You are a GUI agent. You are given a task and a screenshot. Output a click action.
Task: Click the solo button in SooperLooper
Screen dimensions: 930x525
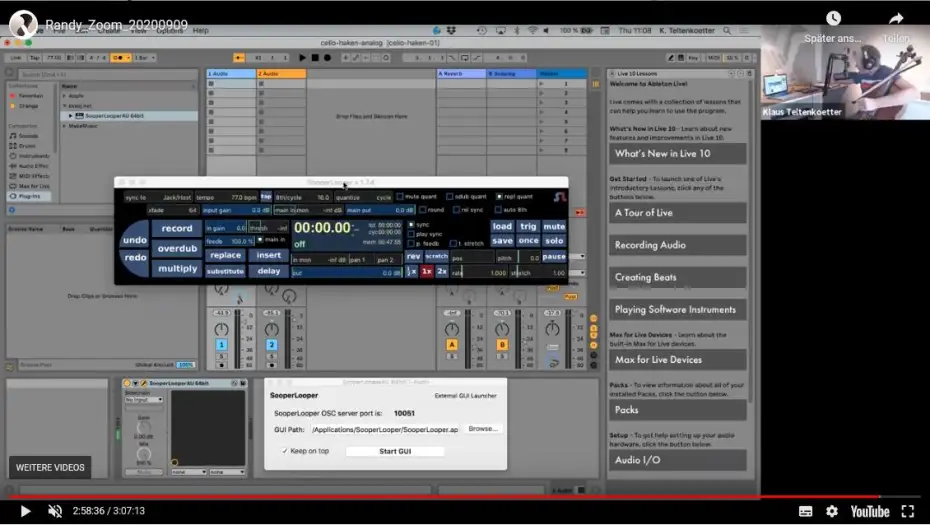554,240
